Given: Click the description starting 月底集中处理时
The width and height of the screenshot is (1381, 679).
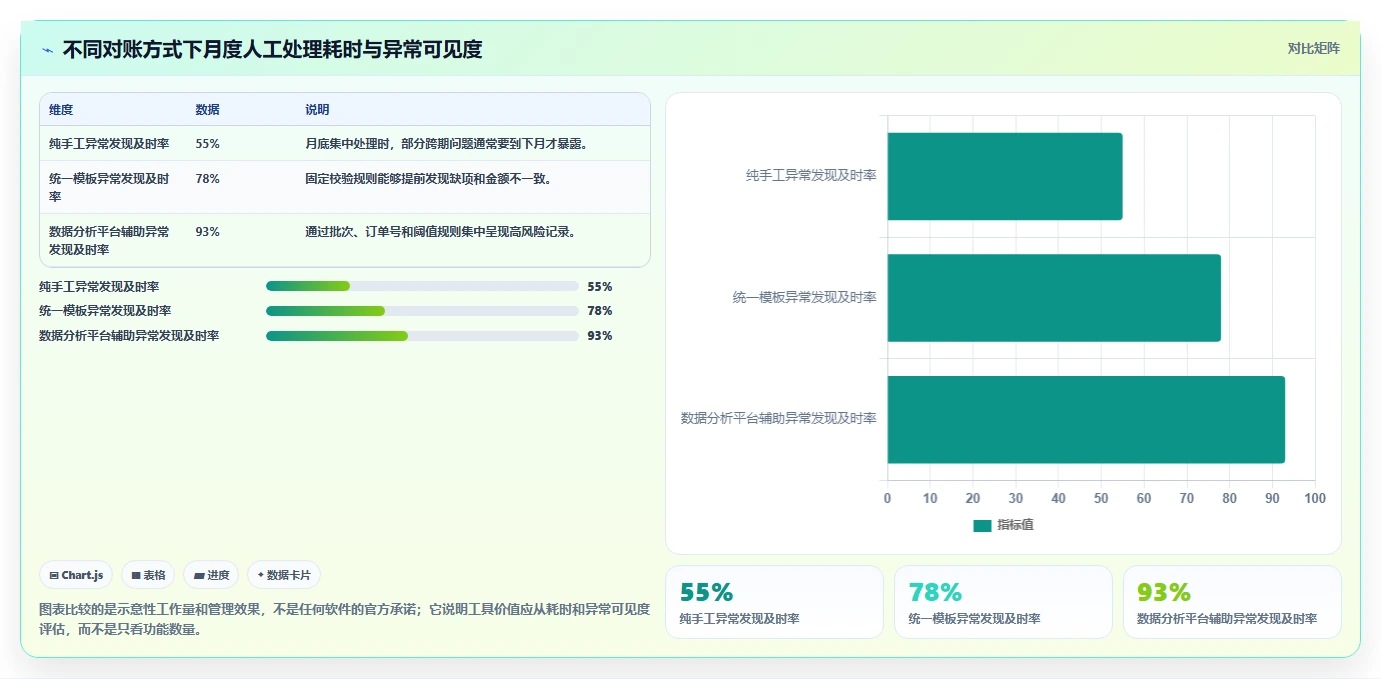Looking at the screenshot, I should [x=446, y=144].
